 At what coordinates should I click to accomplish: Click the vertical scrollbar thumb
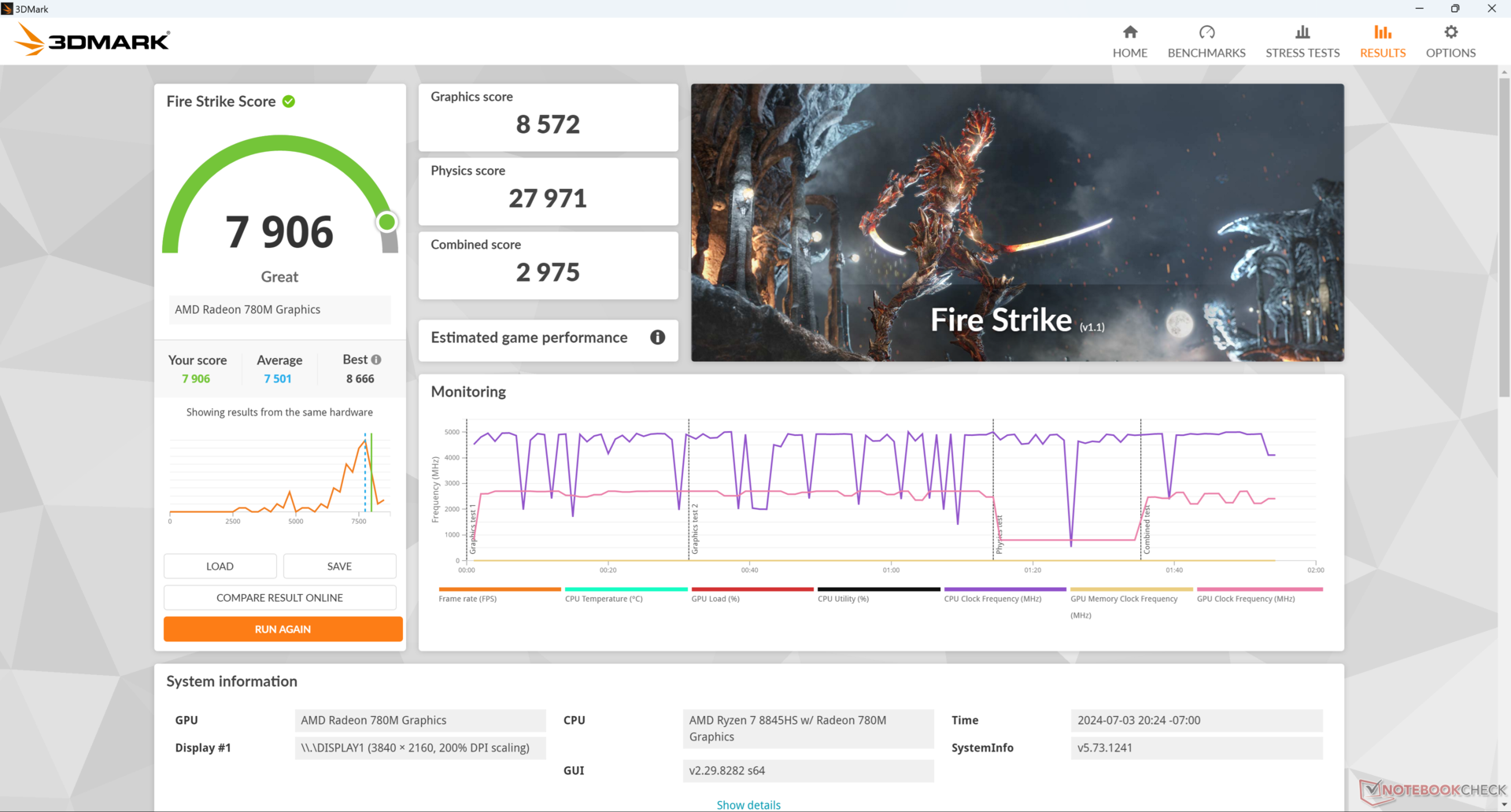[x=1504, y=236]
